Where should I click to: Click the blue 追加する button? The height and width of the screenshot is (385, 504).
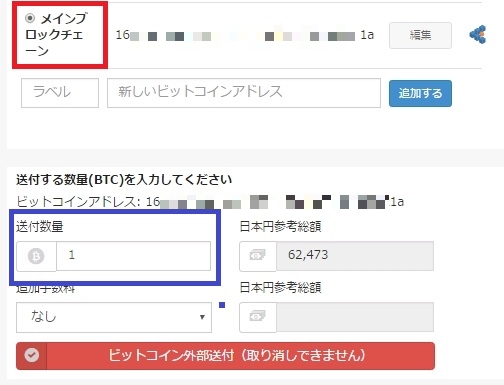420,93
